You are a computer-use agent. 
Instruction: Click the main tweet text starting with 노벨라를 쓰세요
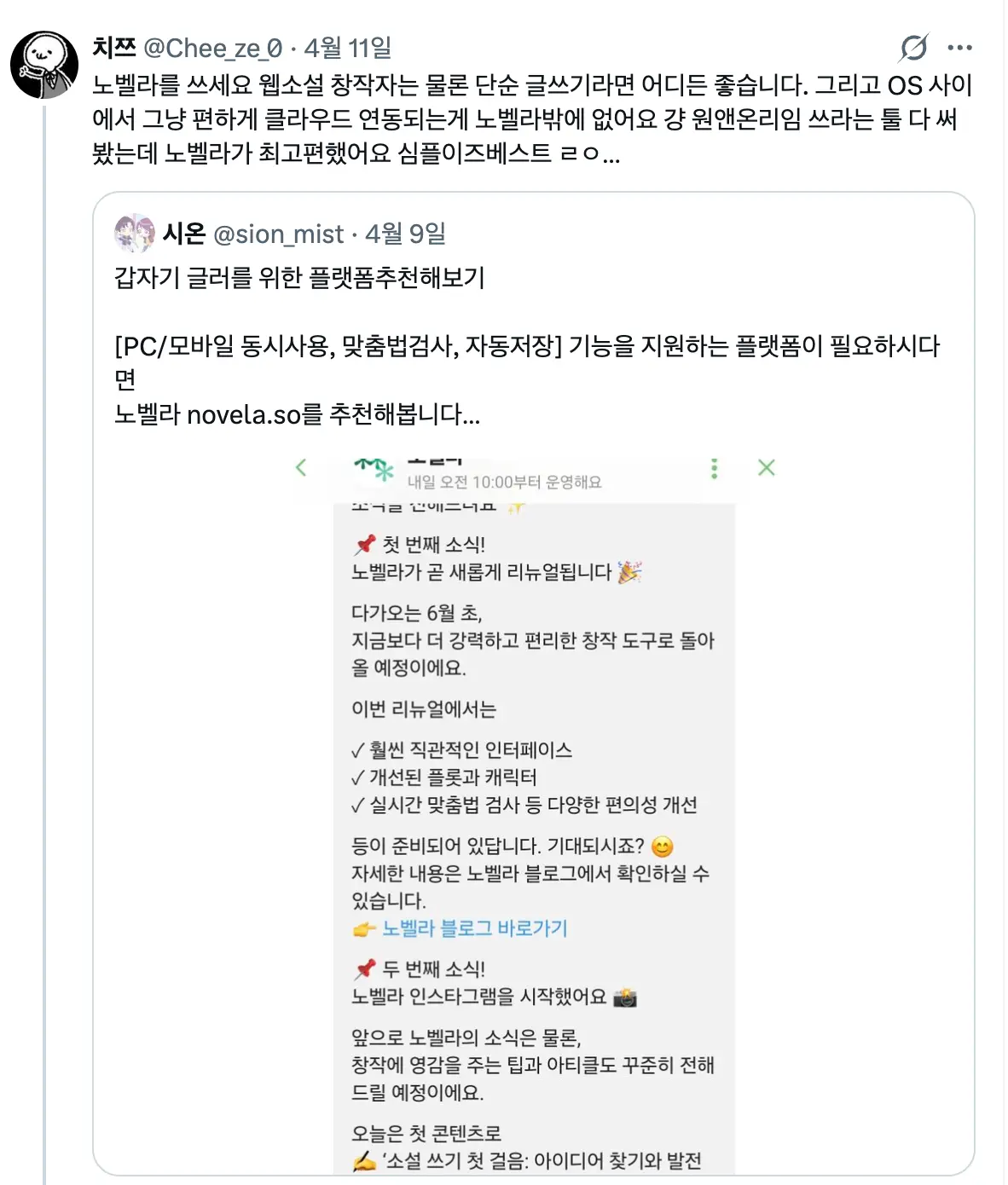coord(529,119)
